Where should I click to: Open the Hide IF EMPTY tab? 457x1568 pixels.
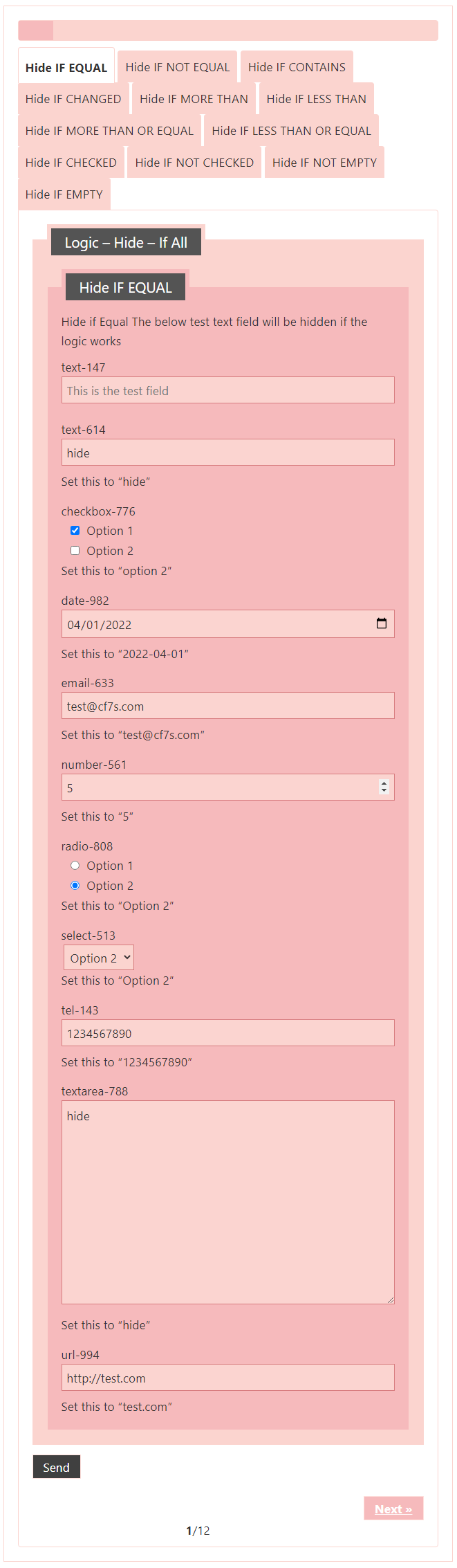click(64, 194)
